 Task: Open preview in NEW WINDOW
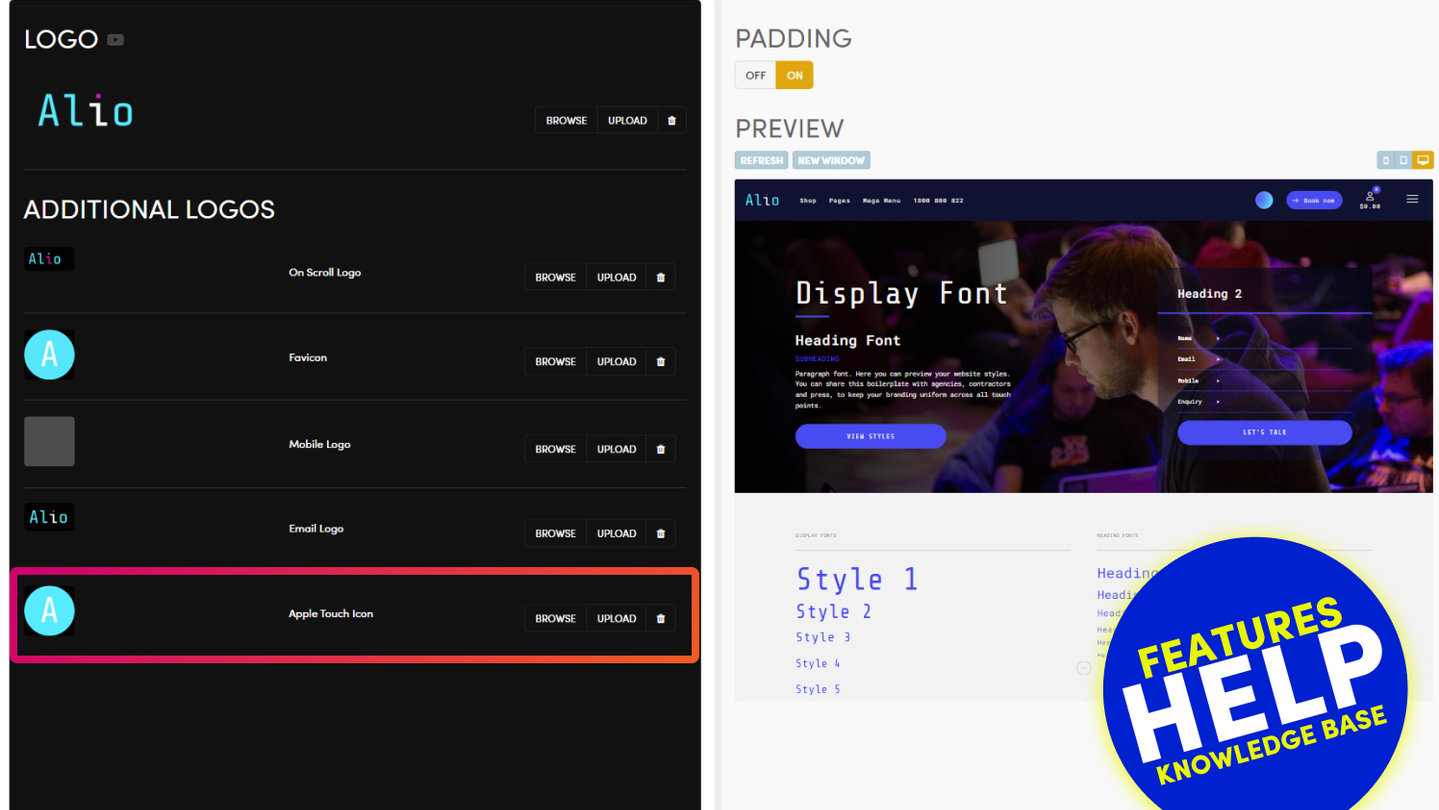[x=831, y=160]
